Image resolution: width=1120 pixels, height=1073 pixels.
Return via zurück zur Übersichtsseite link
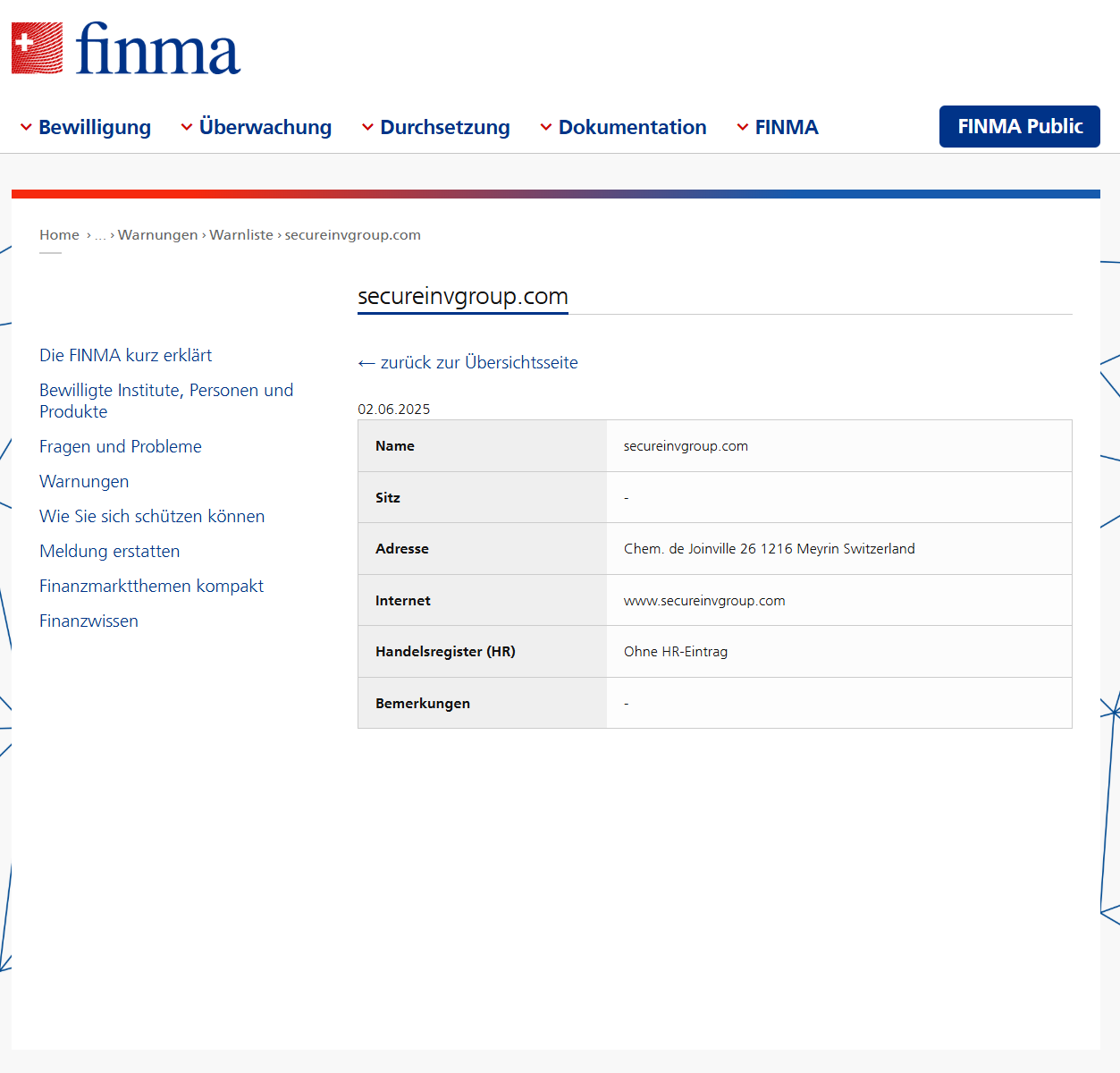[467, 362]
